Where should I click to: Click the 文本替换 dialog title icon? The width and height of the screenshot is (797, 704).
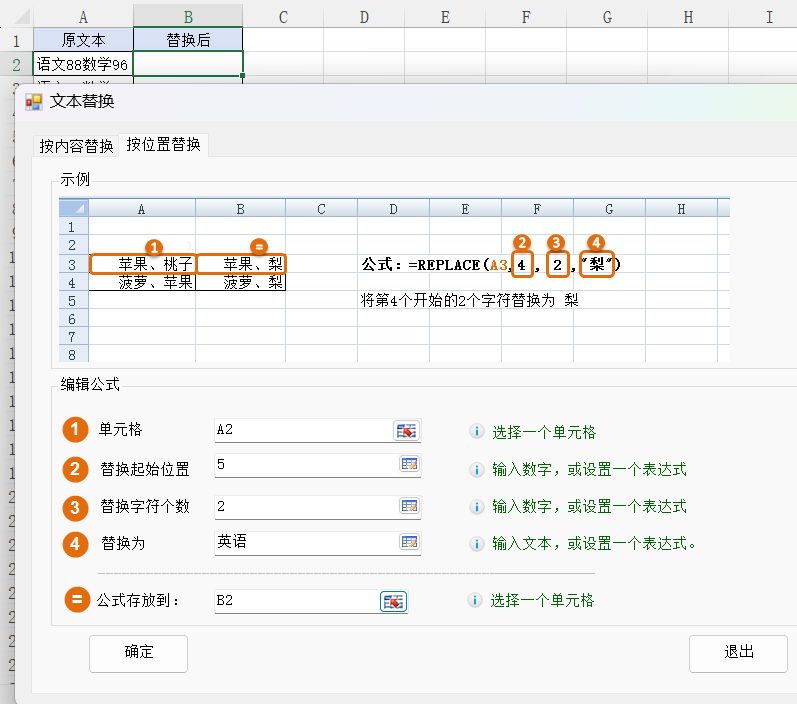pyautogui.click(x=34, y=101)
